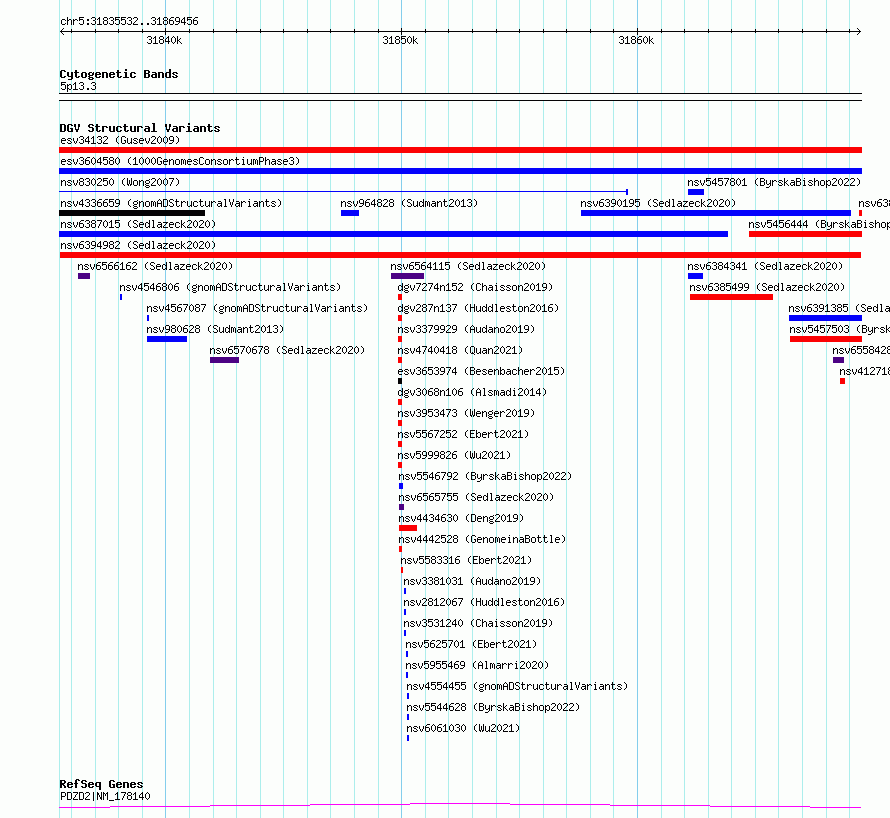Image resolution: width=890 pixels, height=818 pixels.
Task: Click nsv2812067 (Huddleston2016) label
Action: pyautogui.click(x=484, y=602)
